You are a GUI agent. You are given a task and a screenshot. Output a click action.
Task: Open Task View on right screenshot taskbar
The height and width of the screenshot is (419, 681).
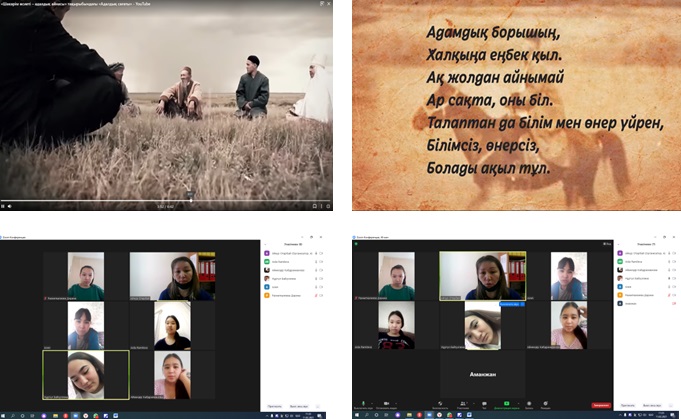386,415
